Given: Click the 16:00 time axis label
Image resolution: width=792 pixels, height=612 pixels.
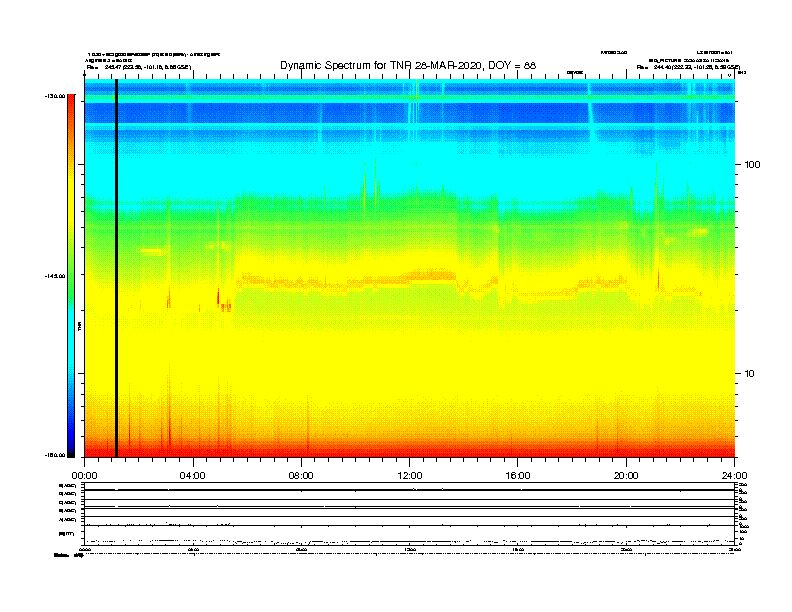Looking at the screenshot, I should coord(518,476).
